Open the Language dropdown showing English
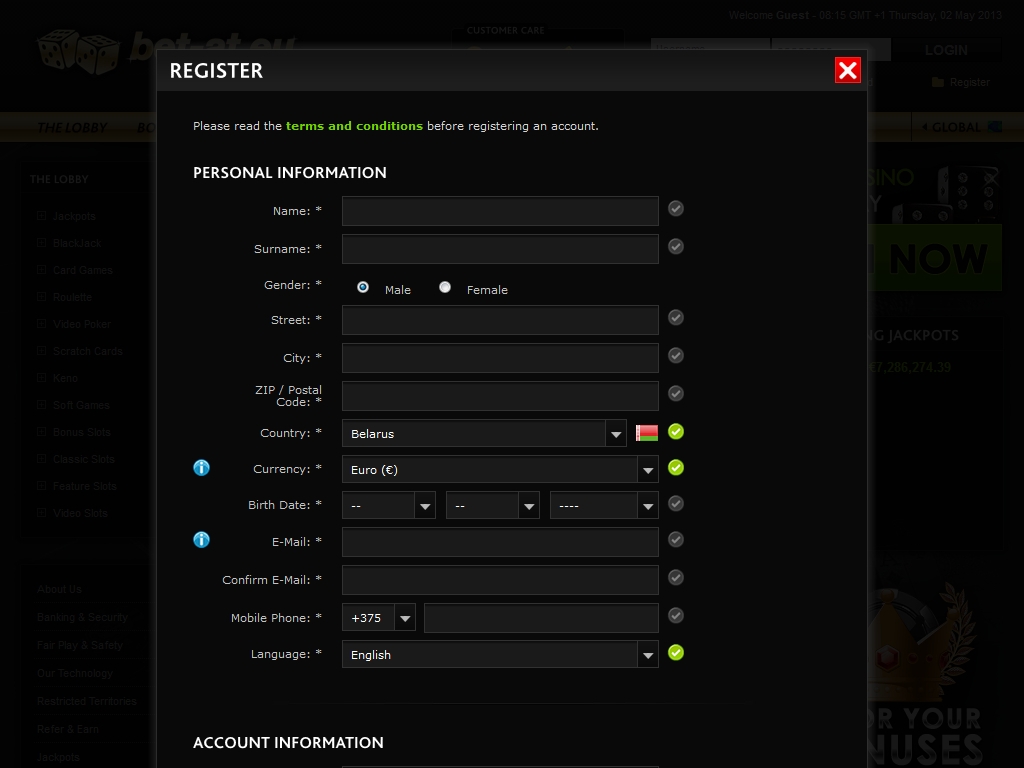This screenshot has width=1024, height=768. 499,655
